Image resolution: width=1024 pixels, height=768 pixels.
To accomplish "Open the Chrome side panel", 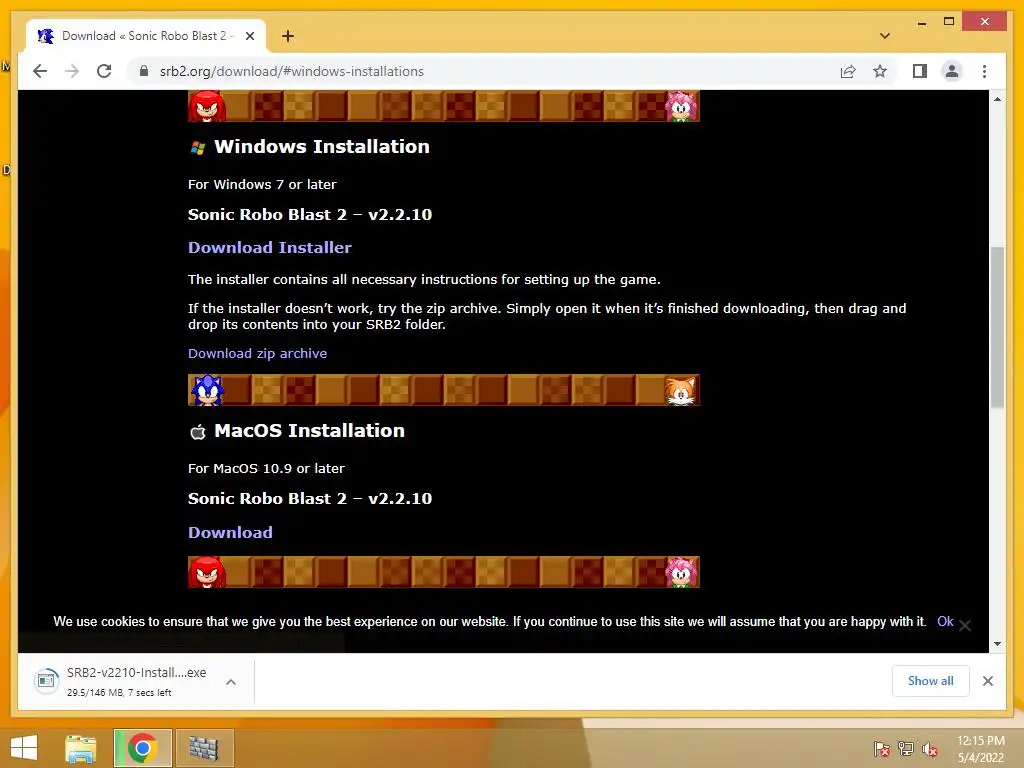I will 920,71.
